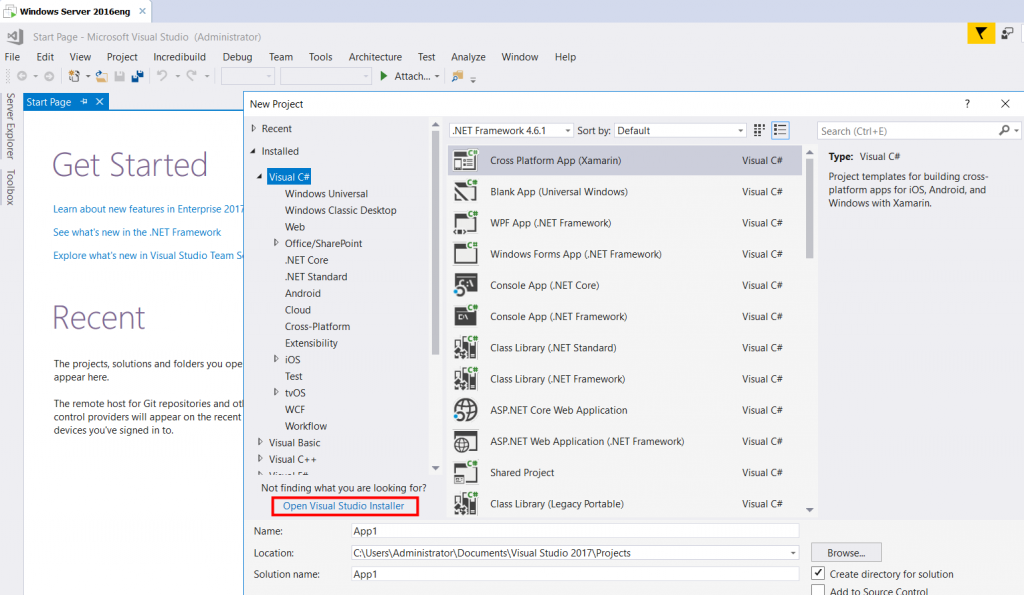Click the yellow feedback filter flag icon
The width and height of the screenshot is (1024, 595).
(x=980, y=33)
